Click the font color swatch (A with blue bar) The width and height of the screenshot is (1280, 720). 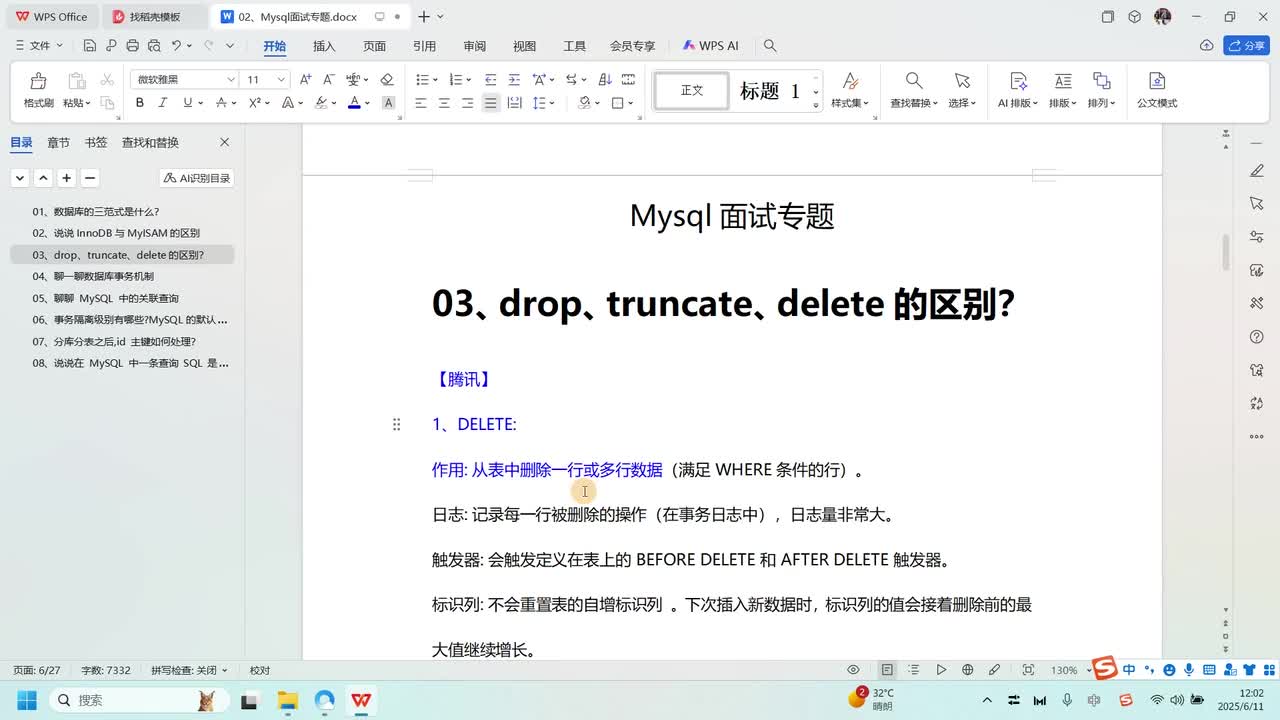[354, 103]
